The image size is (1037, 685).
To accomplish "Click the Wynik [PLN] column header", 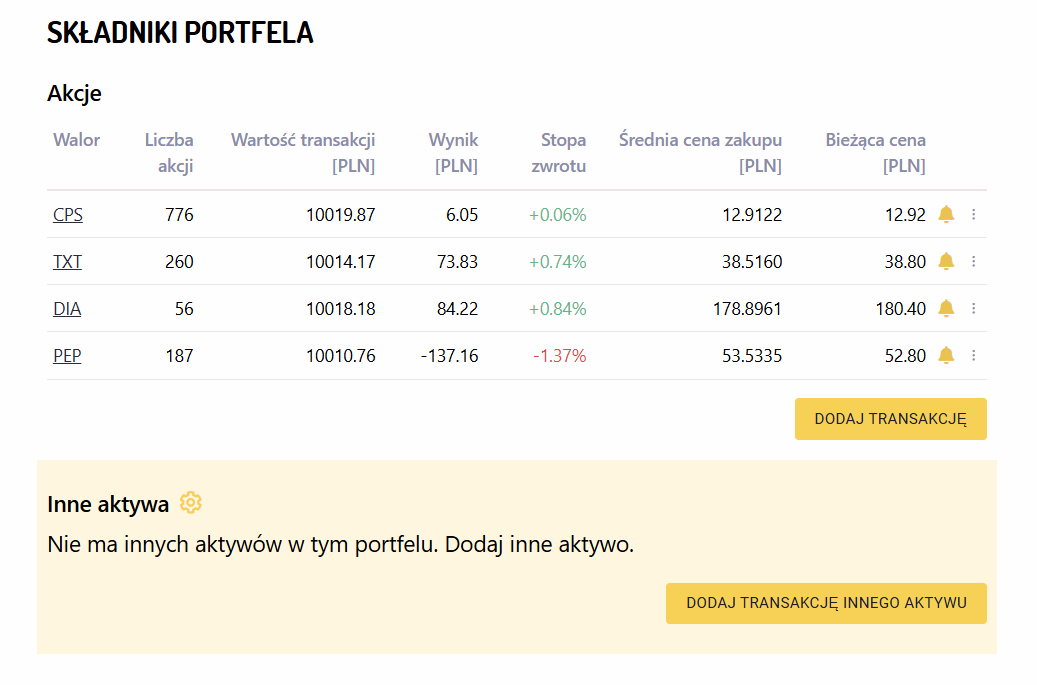I will pyautogui.click(x=455, y=153).
